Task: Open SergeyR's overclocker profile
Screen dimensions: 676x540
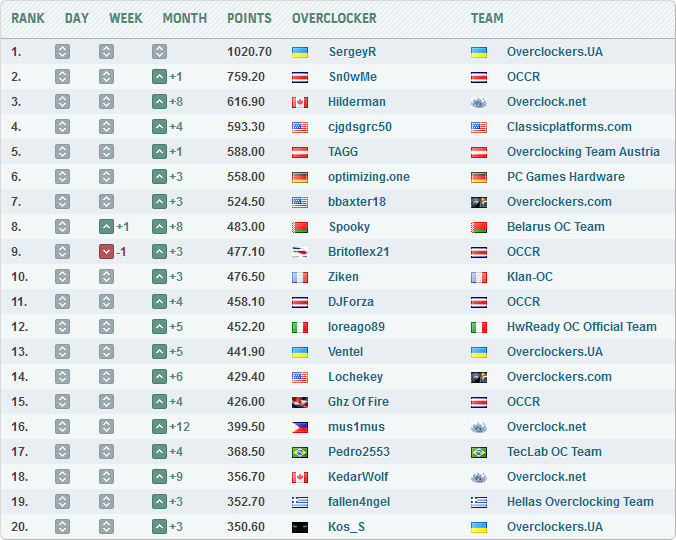Action: coord(352,52)
